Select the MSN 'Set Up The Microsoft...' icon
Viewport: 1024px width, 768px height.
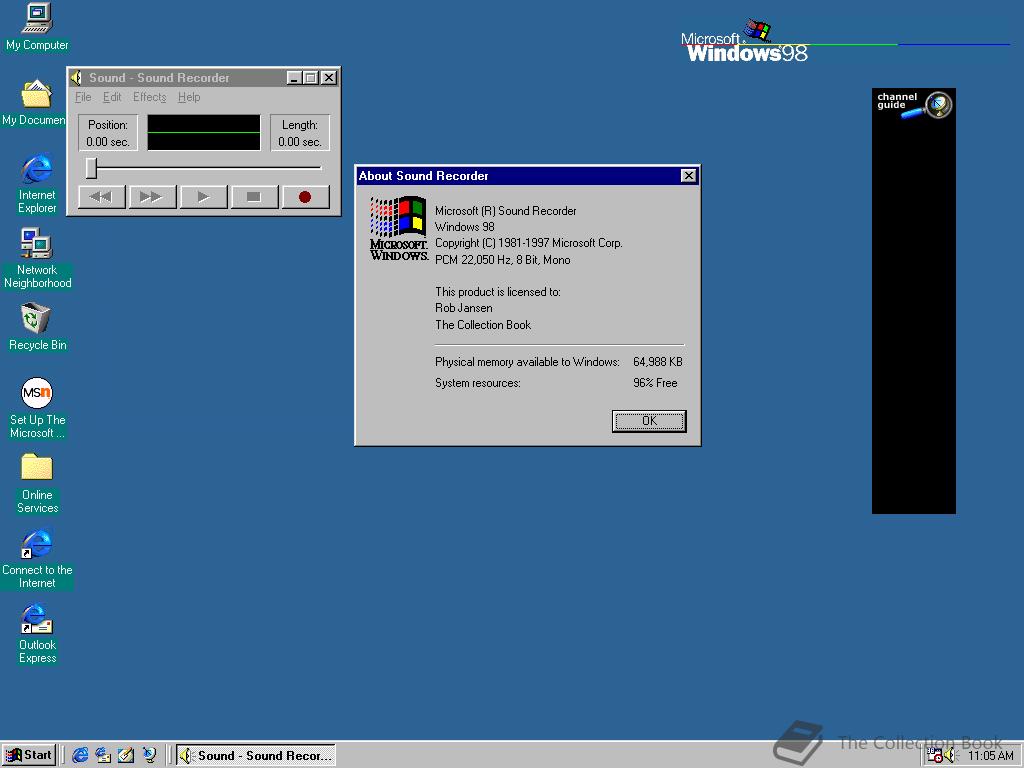37,408
